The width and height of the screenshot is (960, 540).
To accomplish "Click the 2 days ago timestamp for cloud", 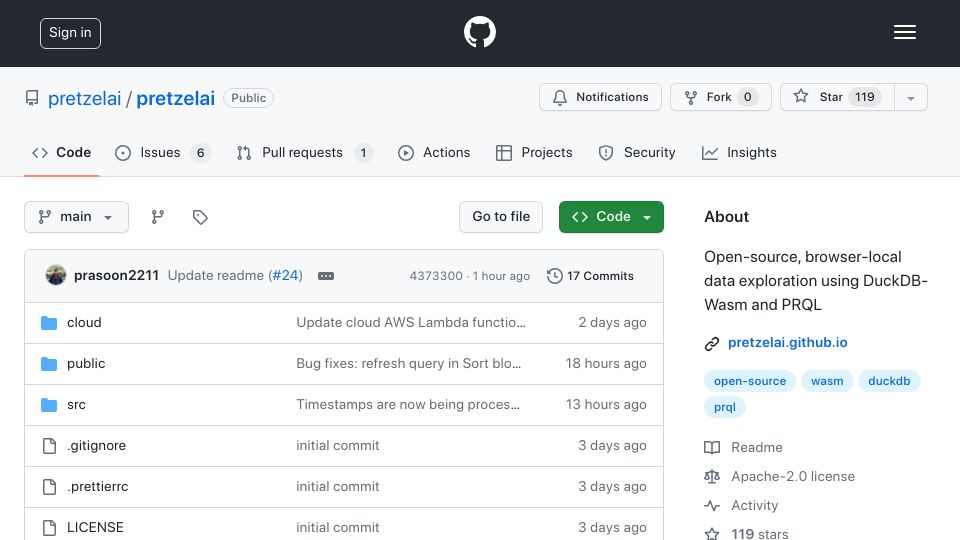I will [x=612, y=323].
